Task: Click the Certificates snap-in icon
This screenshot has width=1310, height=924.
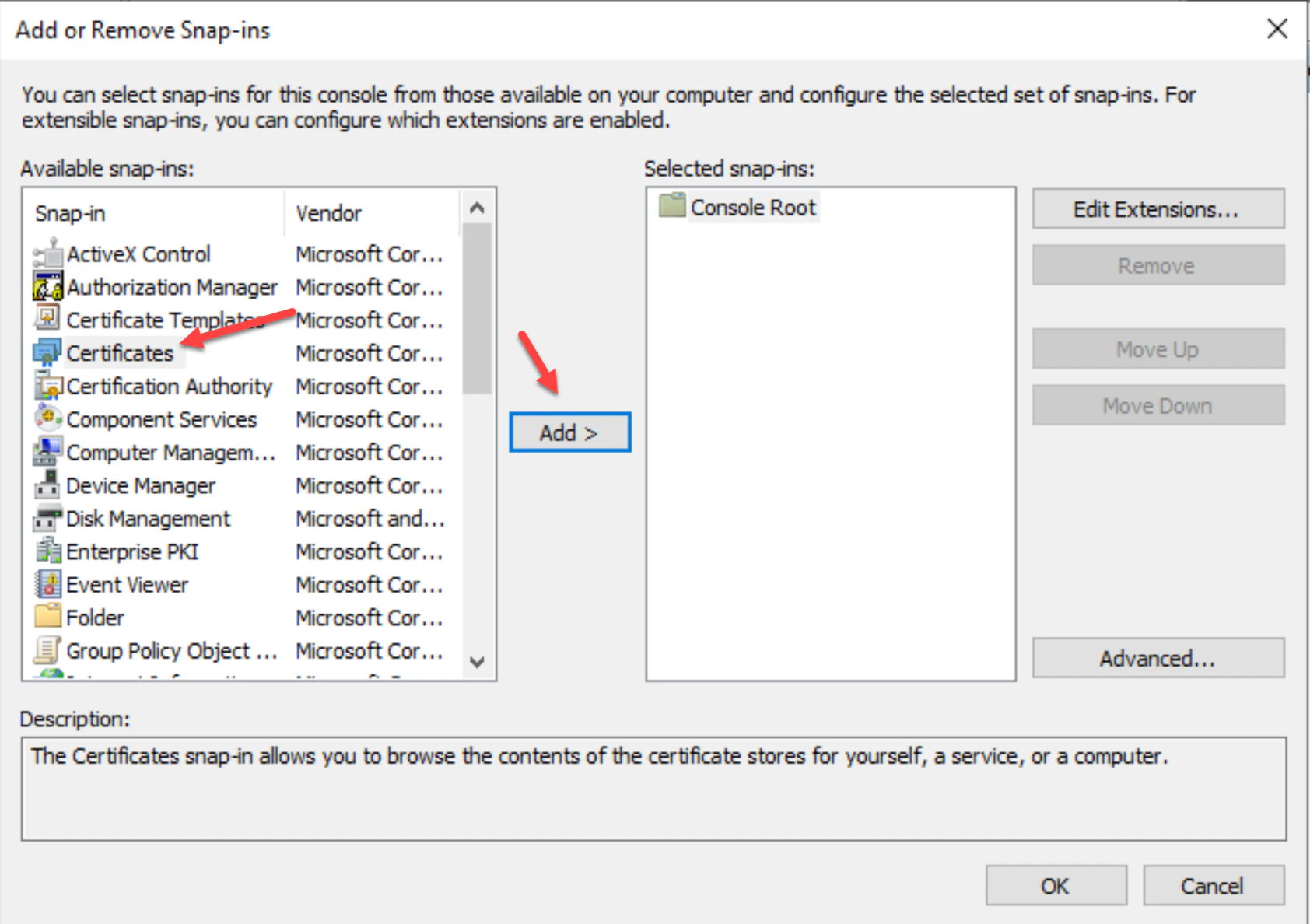Action: pyautogui.click(x=47, y=352)
